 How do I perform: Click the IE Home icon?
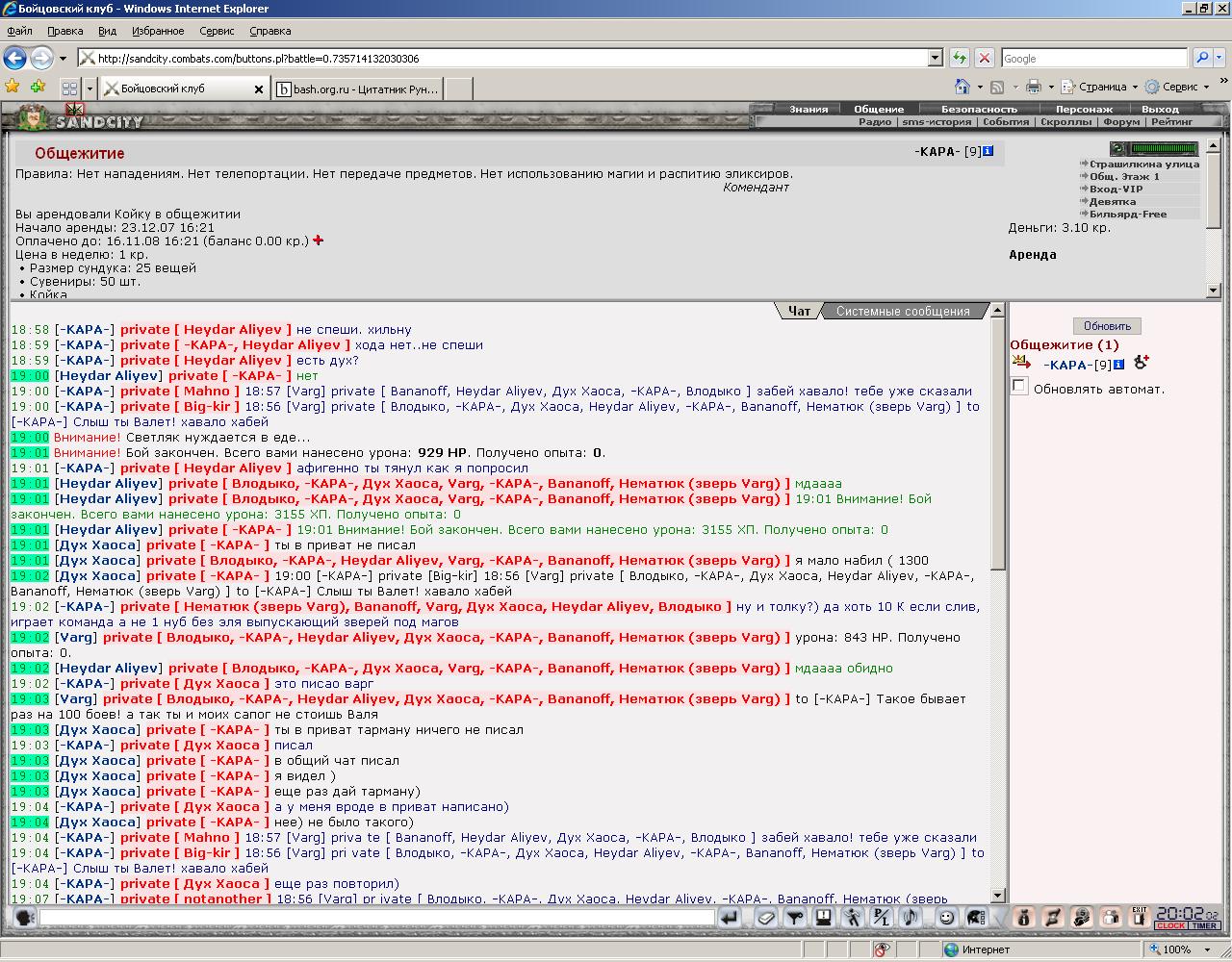pyautogui.click(x=962, y=87)
